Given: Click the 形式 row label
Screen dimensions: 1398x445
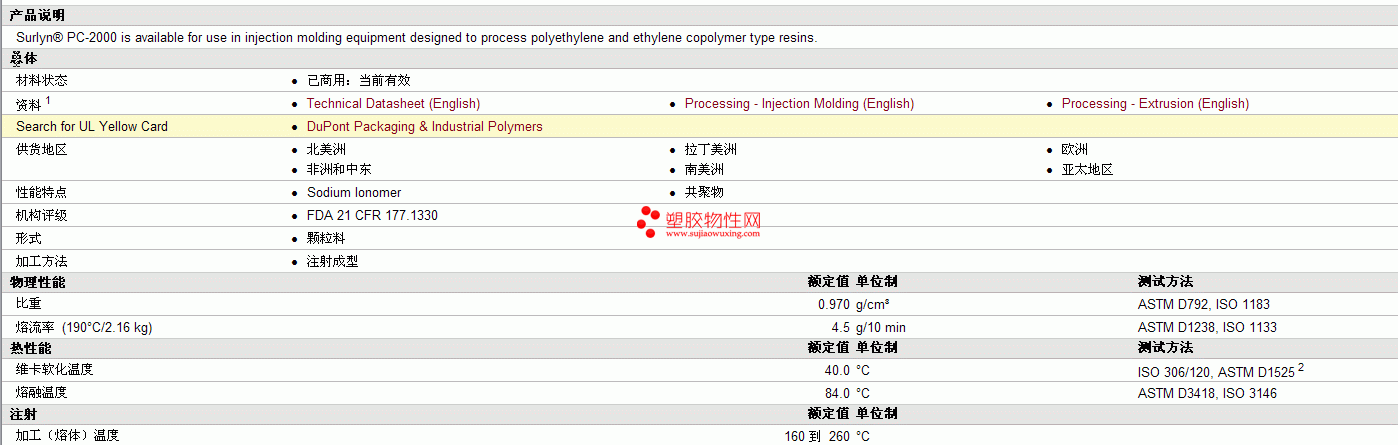Looking at the screenshot, I should click(29, 238).
